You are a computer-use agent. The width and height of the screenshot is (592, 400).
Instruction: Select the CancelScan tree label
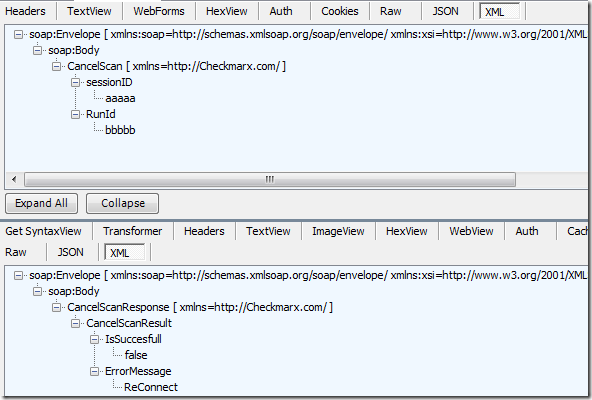[176, 66]
